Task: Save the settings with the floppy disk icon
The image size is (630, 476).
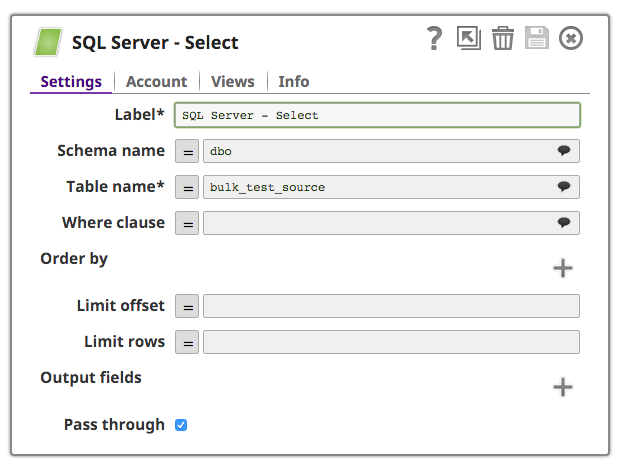Action: (536, 38)
